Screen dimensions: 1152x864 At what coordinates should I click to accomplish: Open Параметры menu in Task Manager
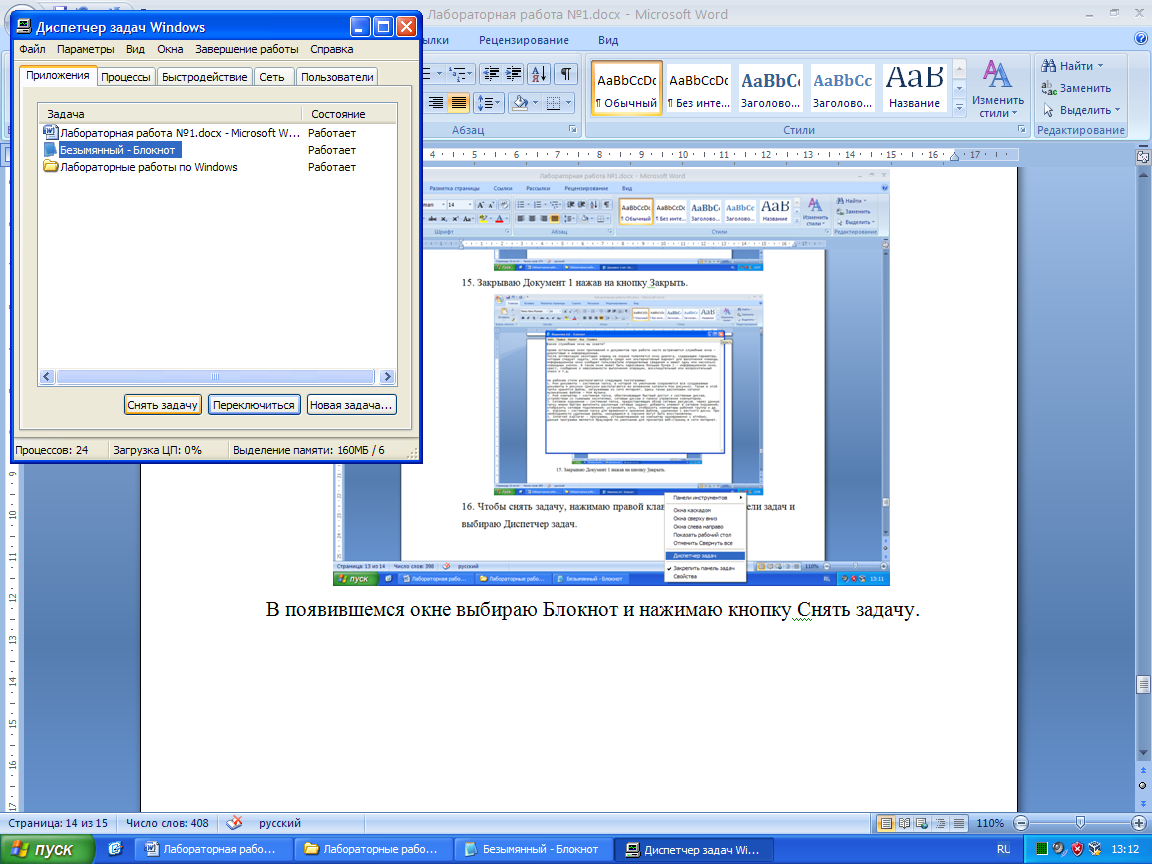[x=86, y=49]
